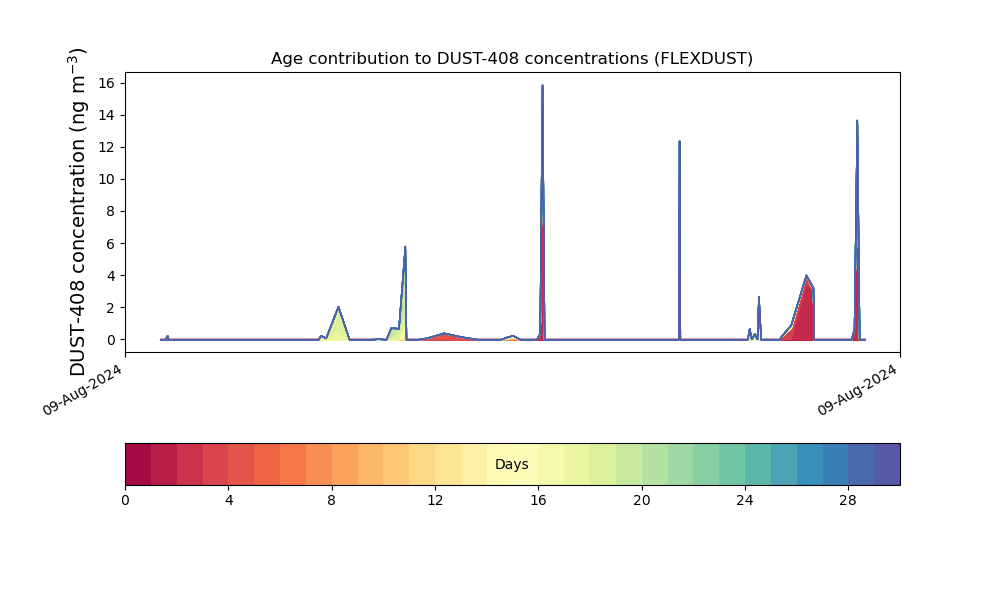Click the chart title mentioning FLEXDUST

(511, 59)
